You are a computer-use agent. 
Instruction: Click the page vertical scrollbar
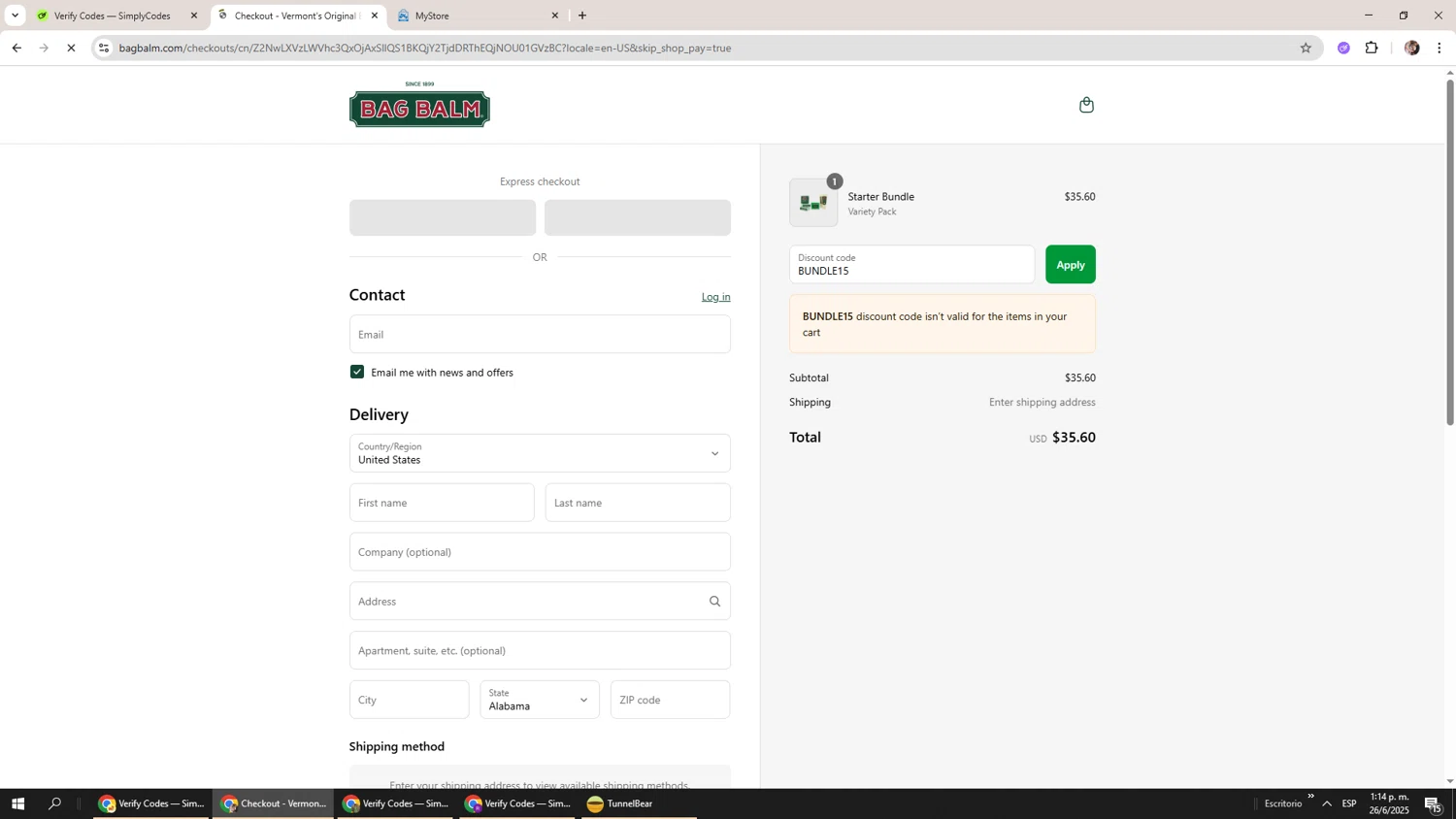coord(1450,251)
